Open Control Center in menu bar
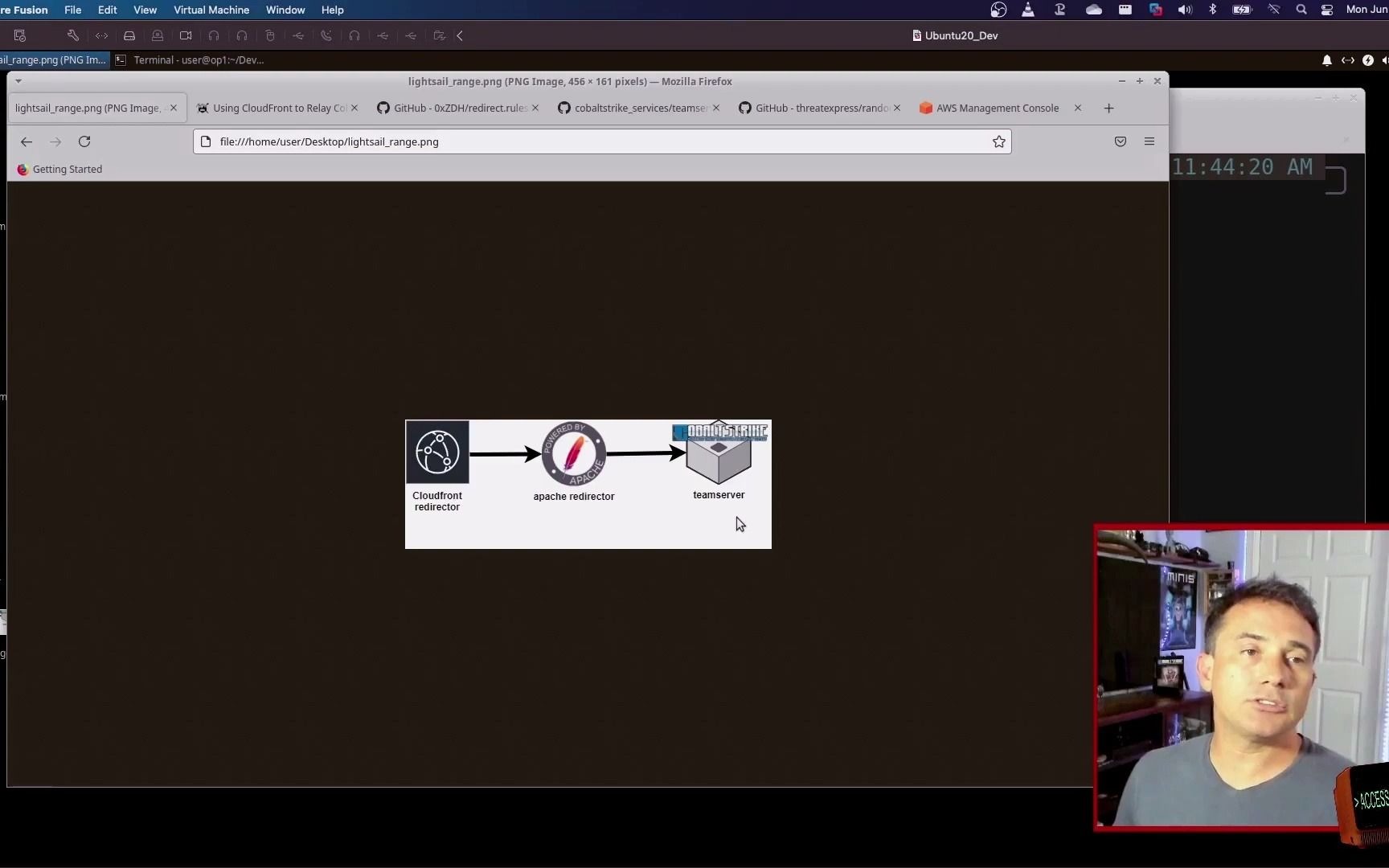 click(x=1327, y=10)
